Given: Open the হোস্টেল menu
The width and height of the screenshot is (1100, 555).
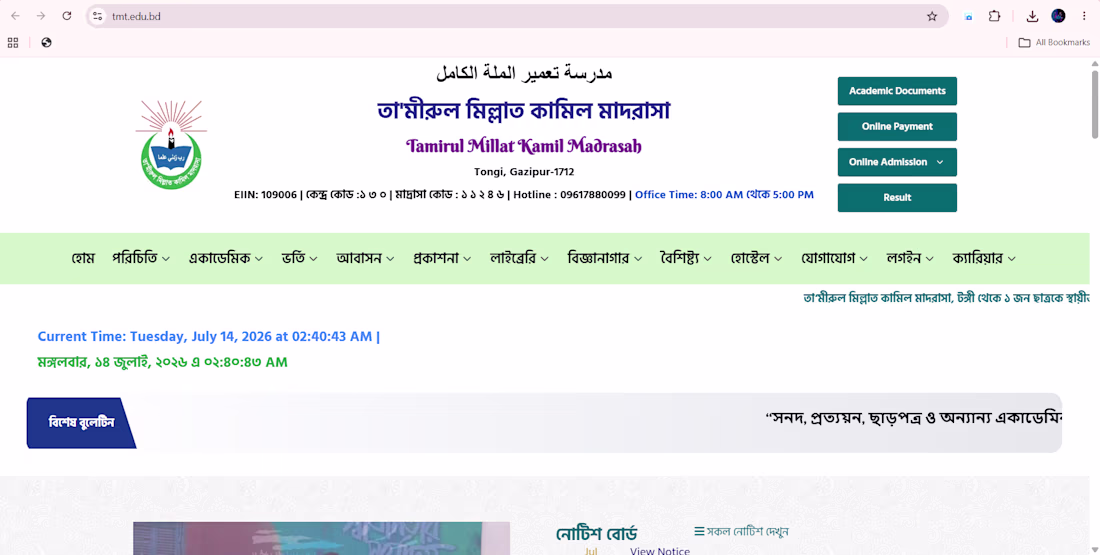Looking at the screenshot, I should (756, 258).
